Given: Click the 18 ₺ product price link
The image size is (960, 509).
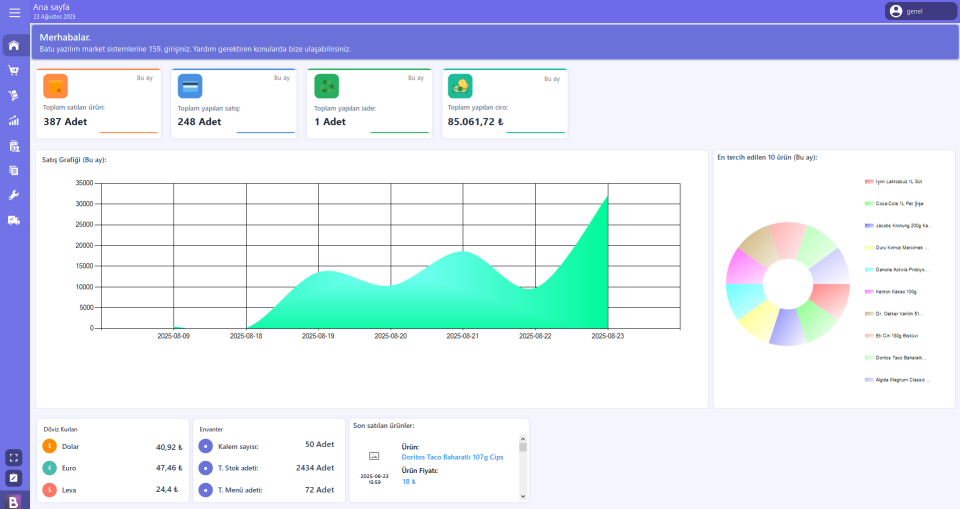Looking at the screenshot, I should pos(408,481).
